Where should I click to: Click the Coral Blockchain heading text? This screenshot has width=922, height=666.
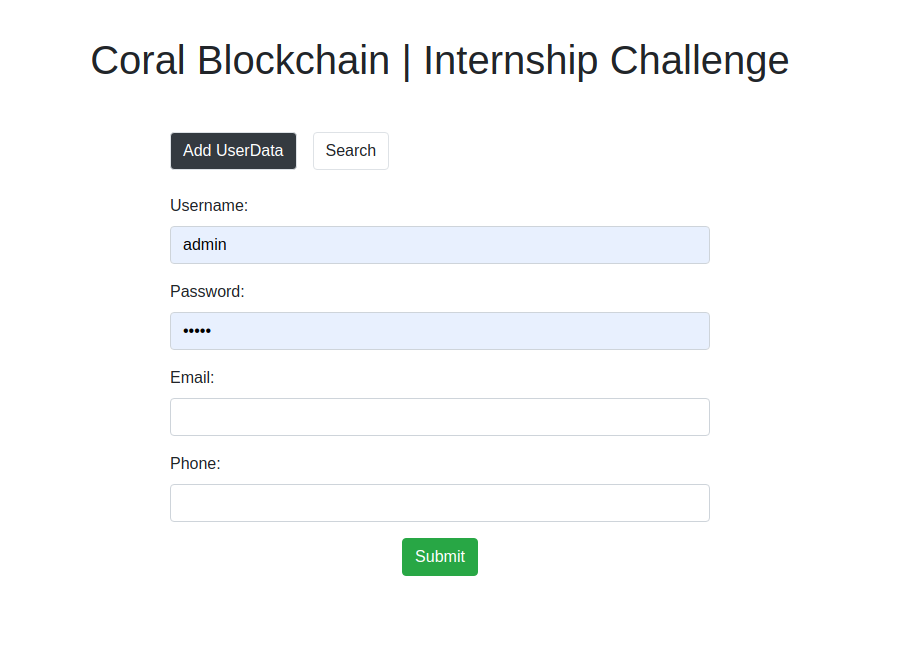click(240, 61)
